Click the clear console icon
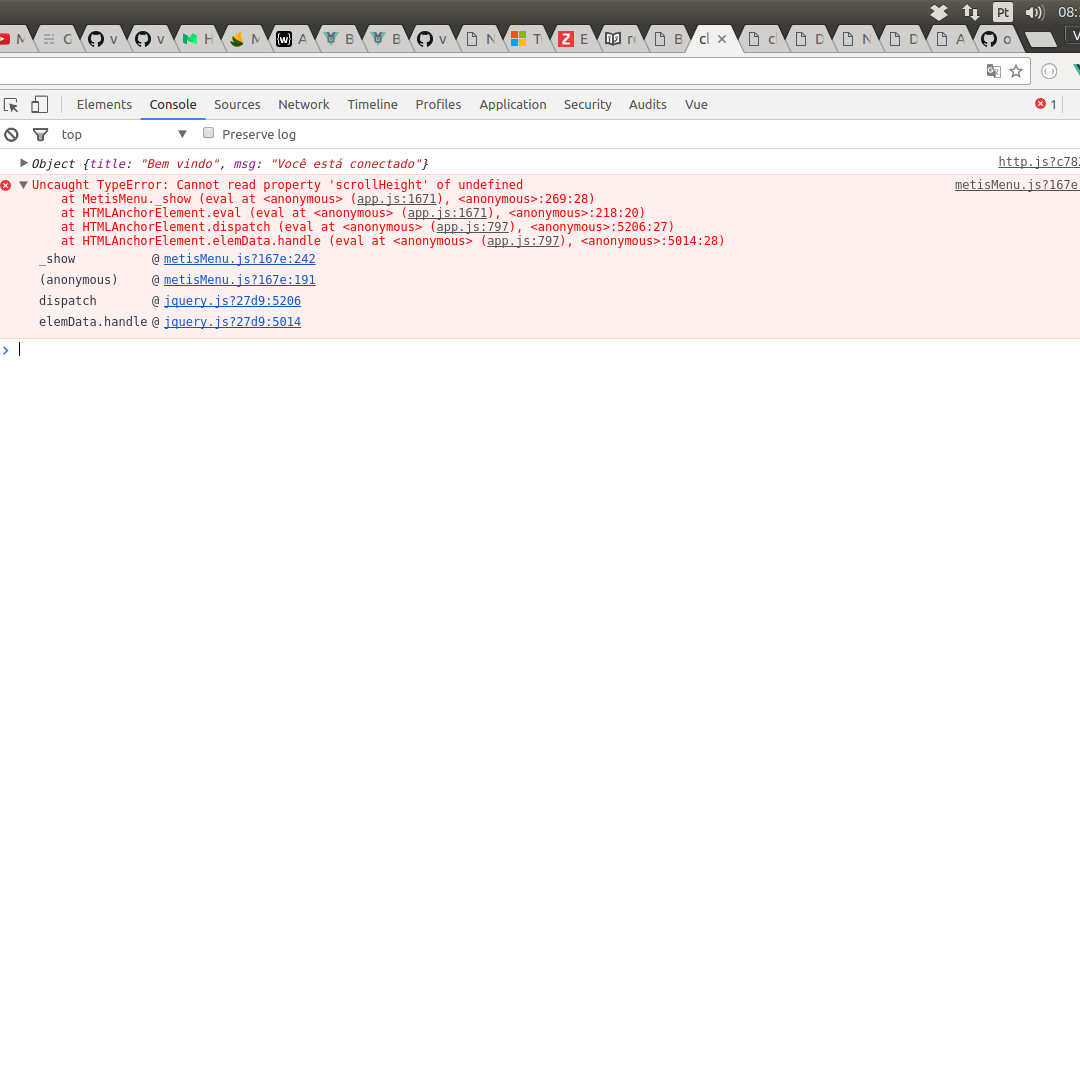 pos(10,134)
